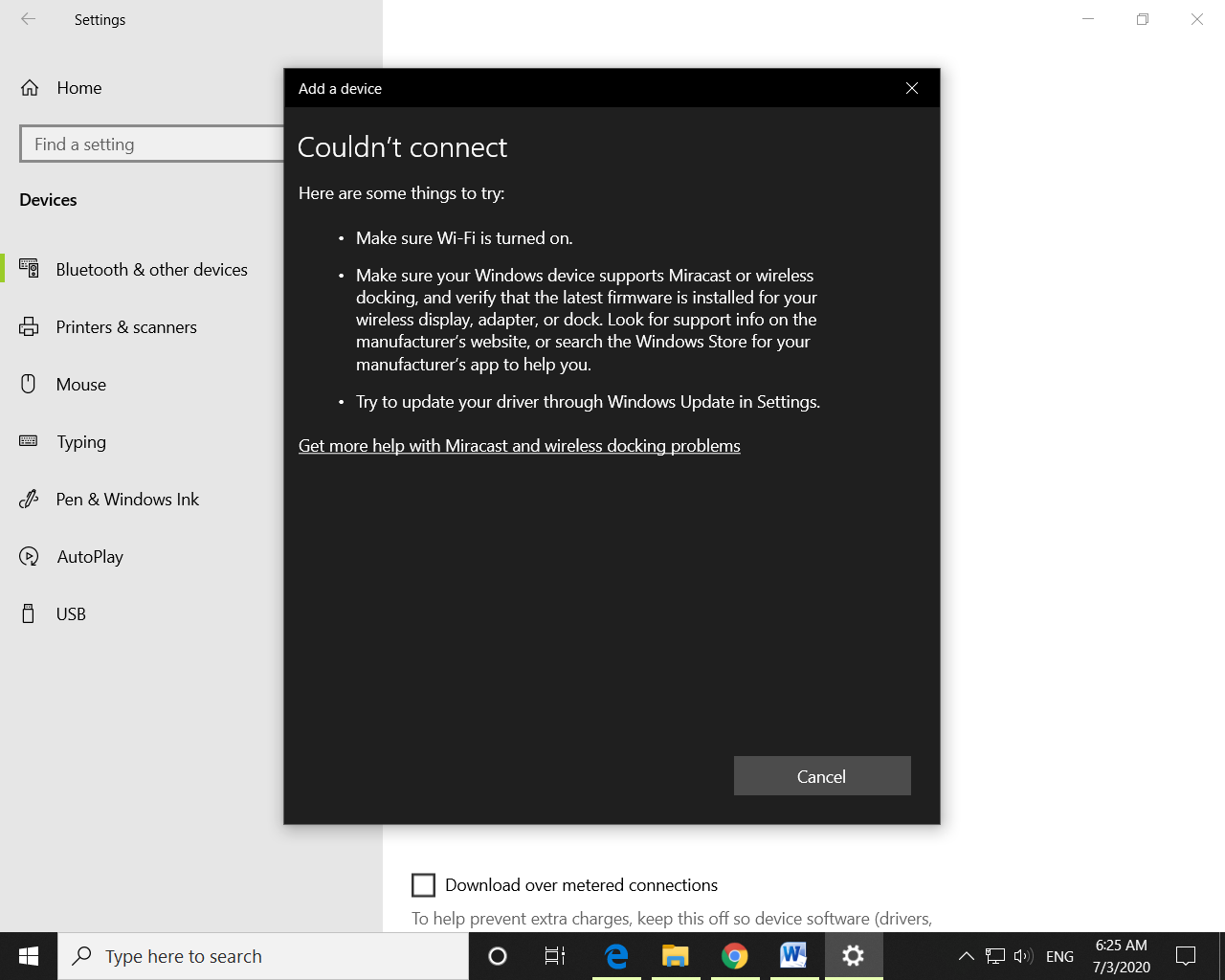Click the Couldn't connect heading
The height and width of the screenshot is (980, 1225).
pyautogui.click(x=402, y=147)
